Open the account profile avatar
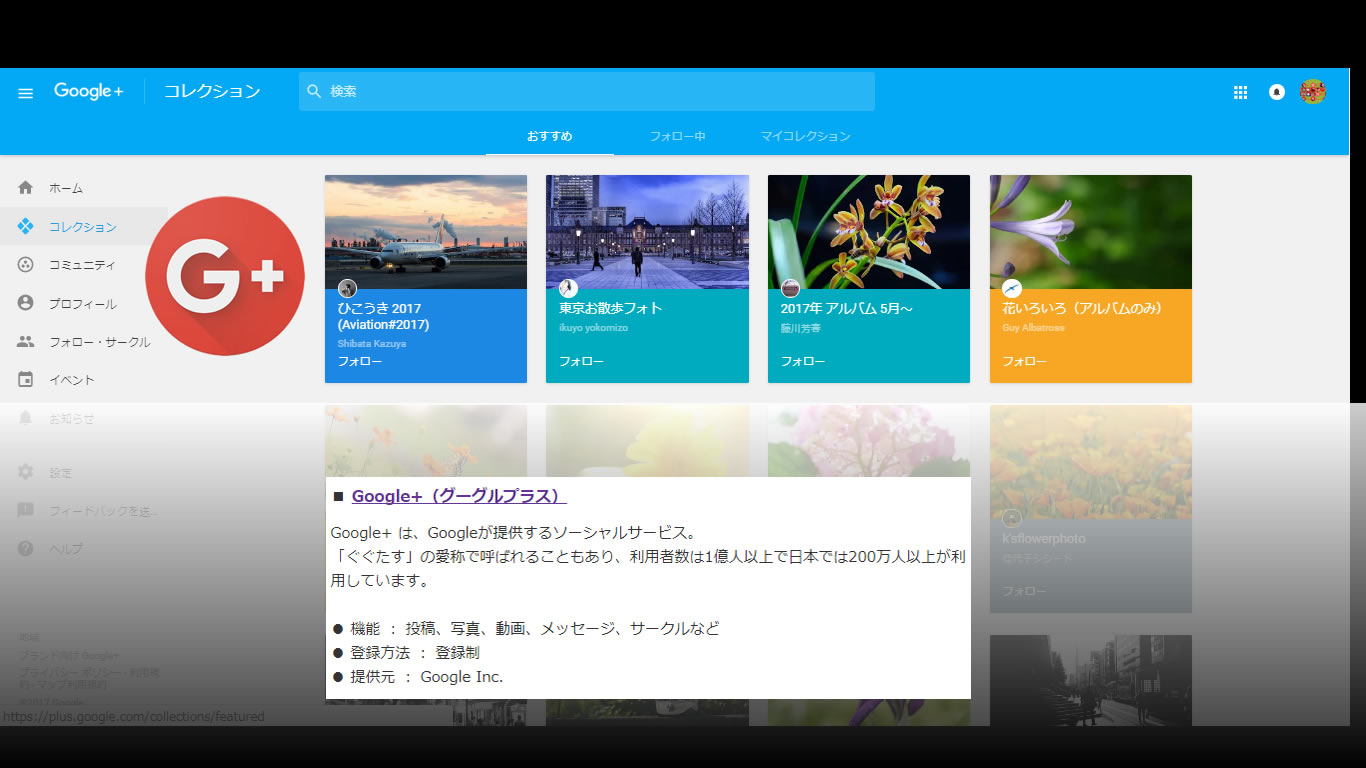 pyautogui.click(x=1312, y=92)
